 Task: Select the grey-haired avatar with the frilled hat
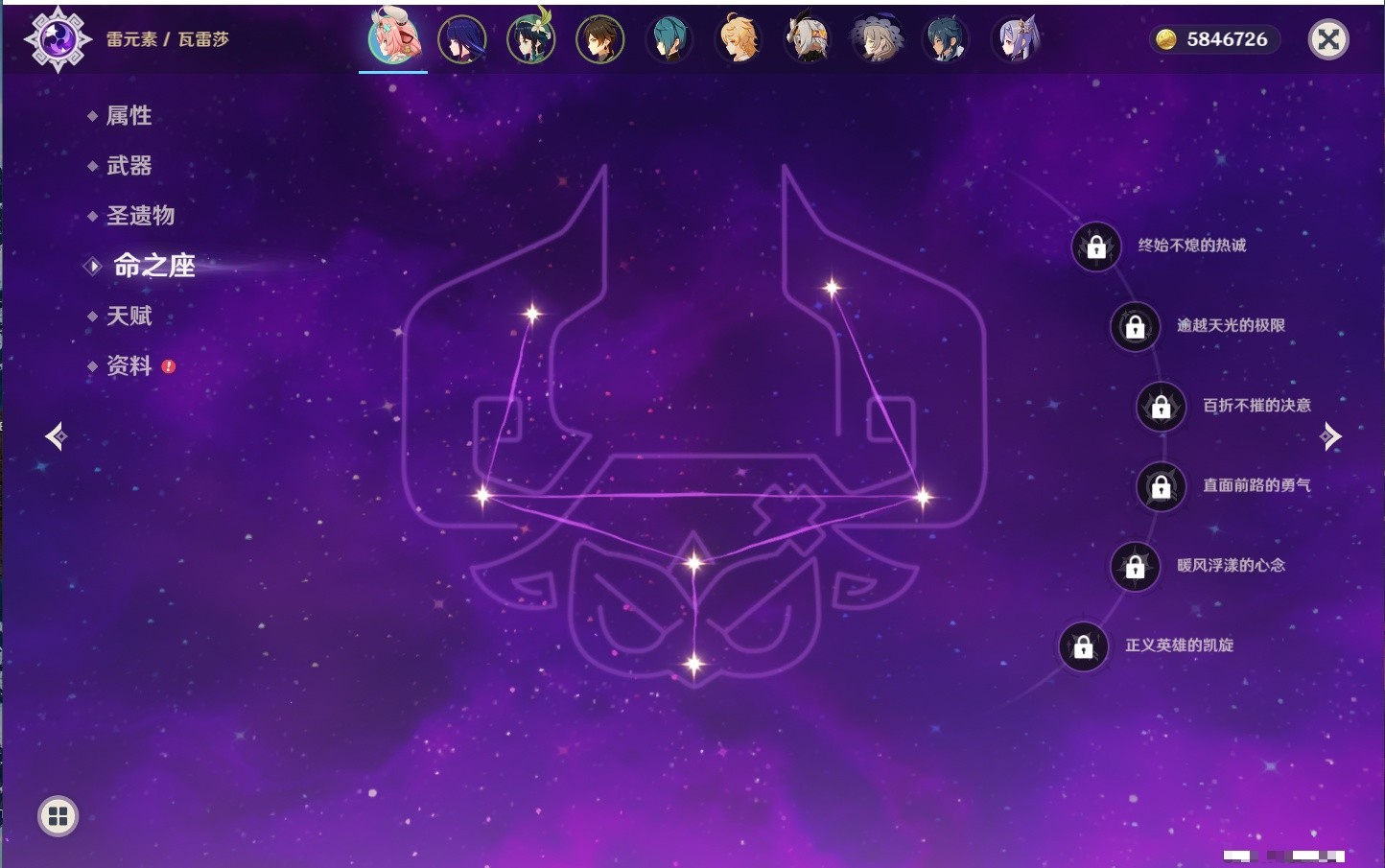(877, 39)
